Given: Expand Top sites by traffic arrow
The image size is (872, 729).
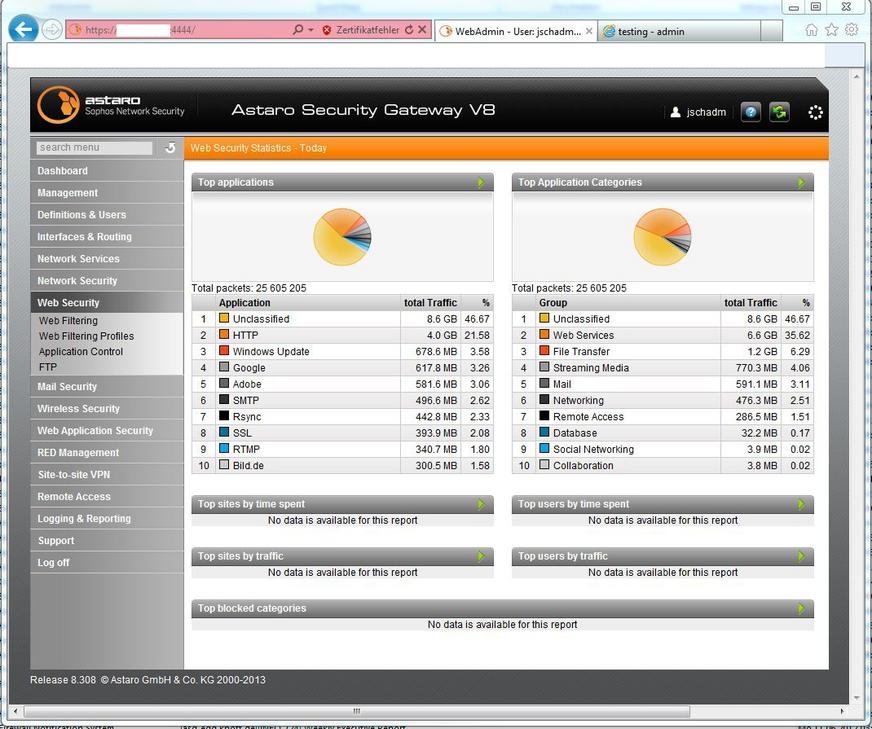Looking at the screenshot, I should pyautogui.click(x=481, y=556).
